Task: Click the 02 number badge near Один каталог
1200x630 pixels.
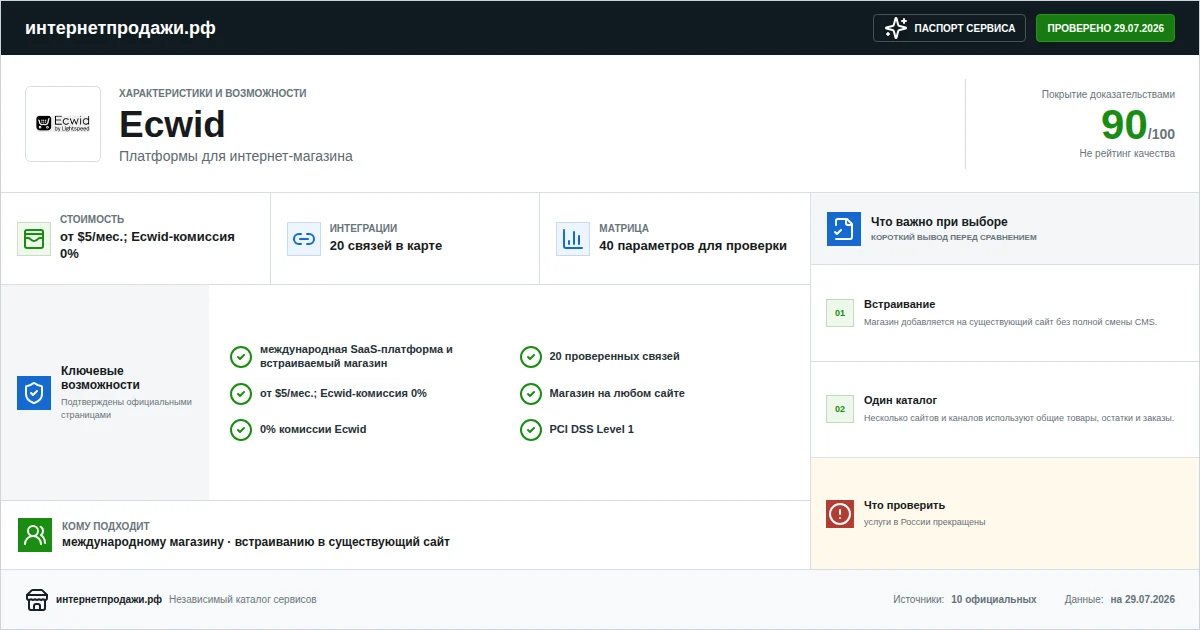Action: coord(840,409)
